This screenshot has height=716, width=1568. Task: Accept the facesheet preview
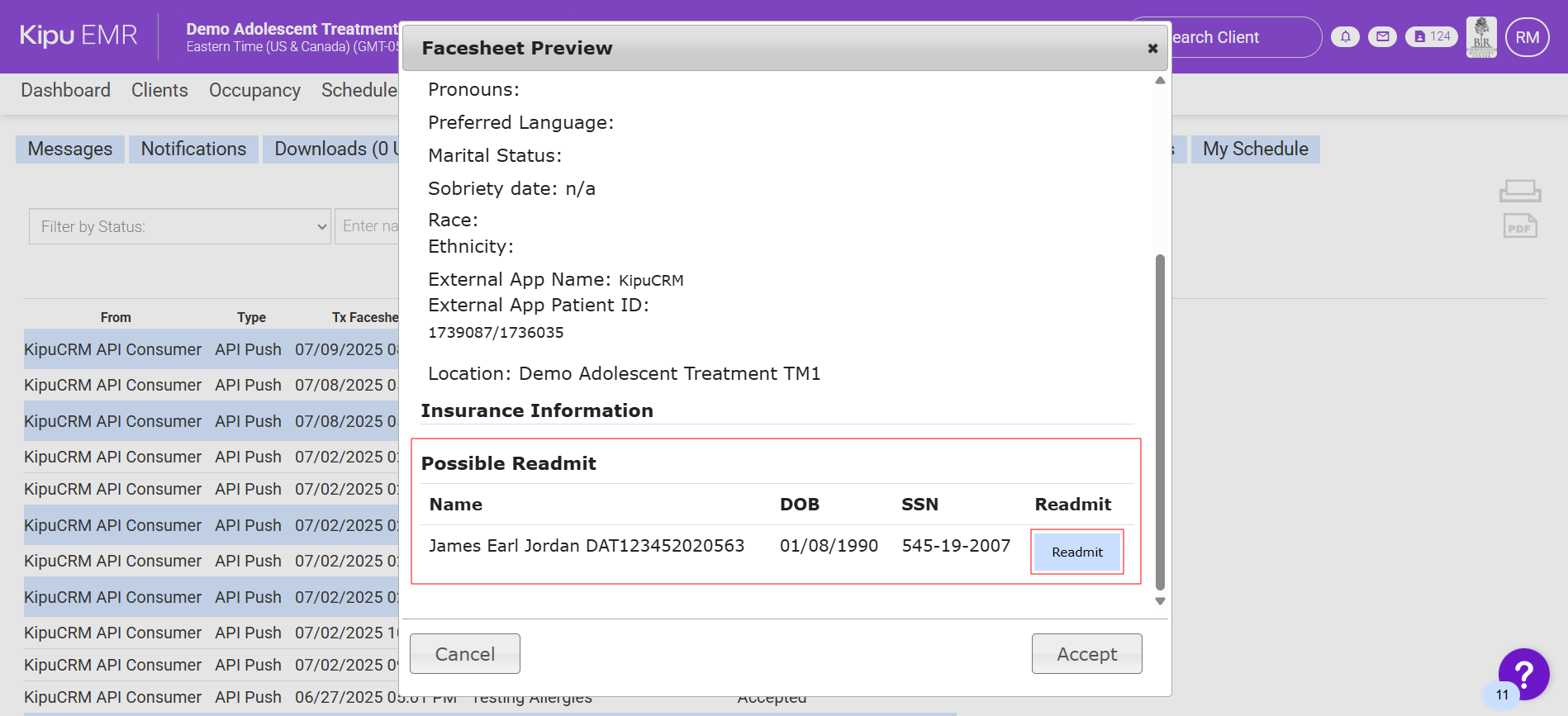pos(1086,654)
